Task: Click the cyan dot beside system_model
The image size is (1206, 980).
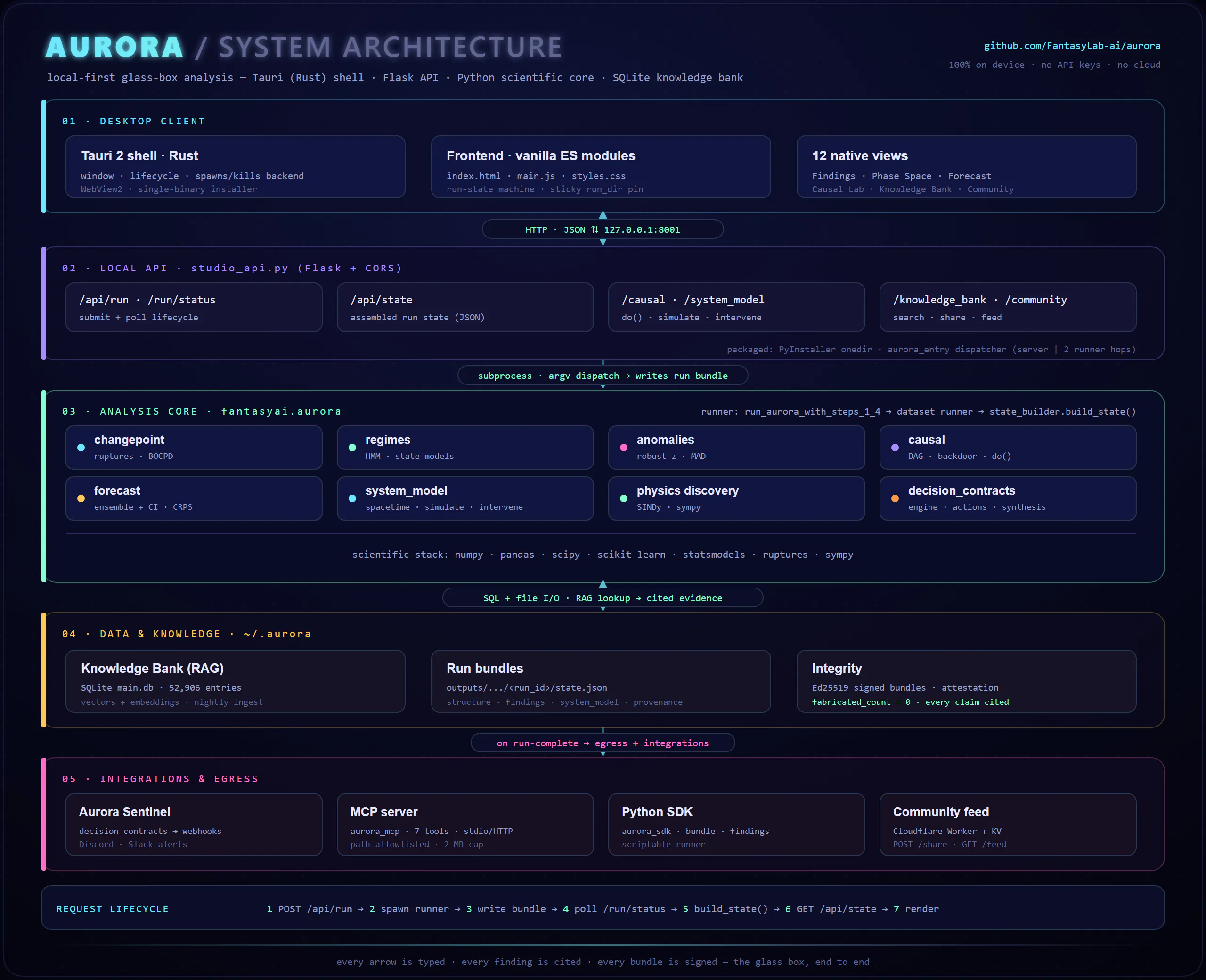Action: pos(352,498)
